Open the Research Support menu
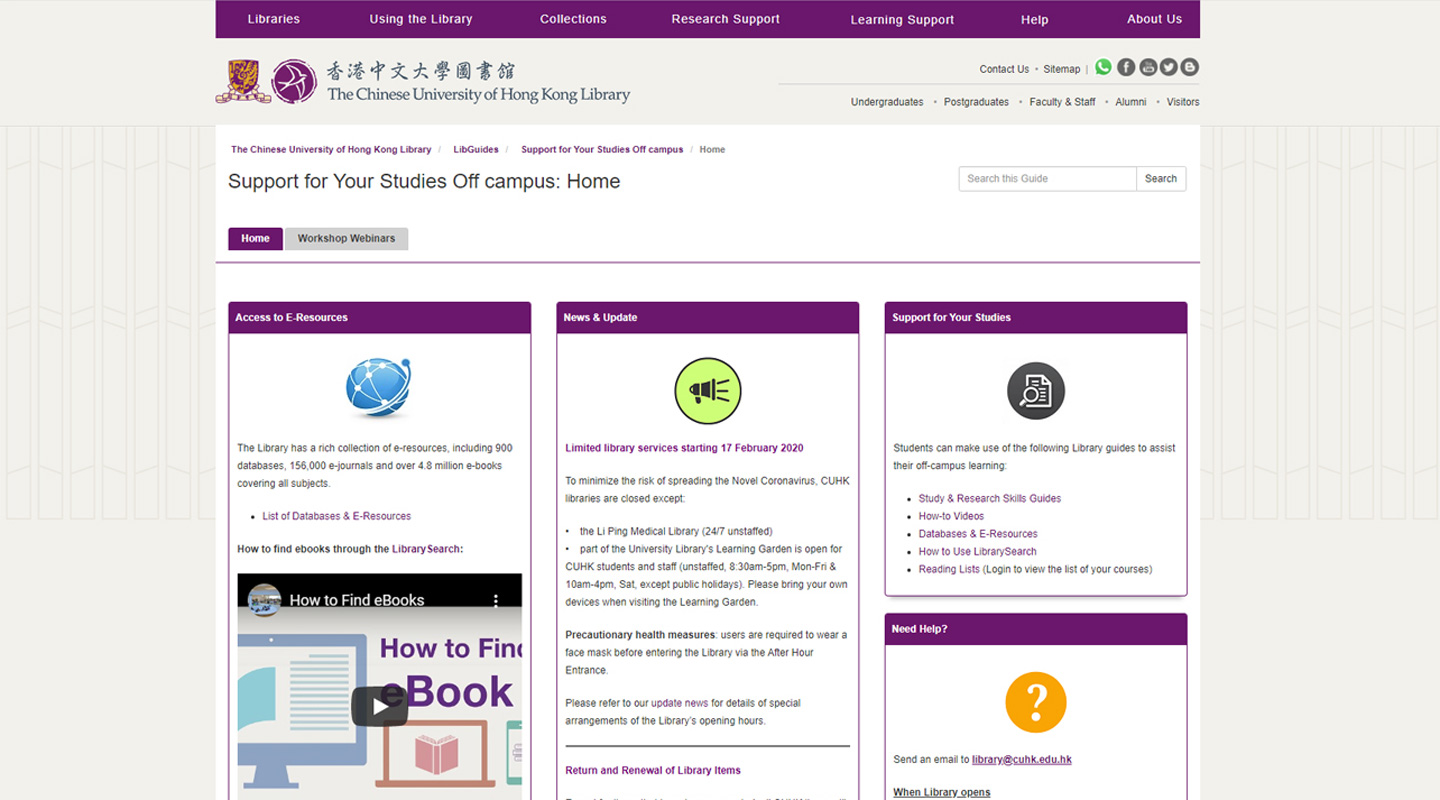This screenshot has width=1440, height=800. (726, 19)
